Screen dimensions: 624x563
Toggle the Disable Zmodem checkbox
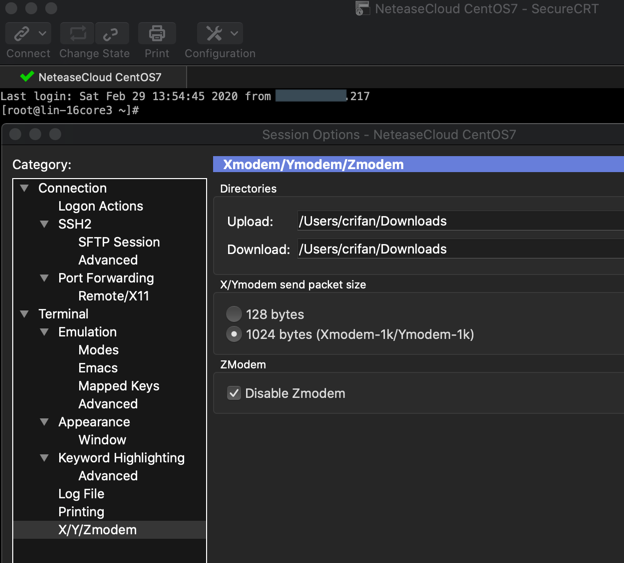coord(234,393)
